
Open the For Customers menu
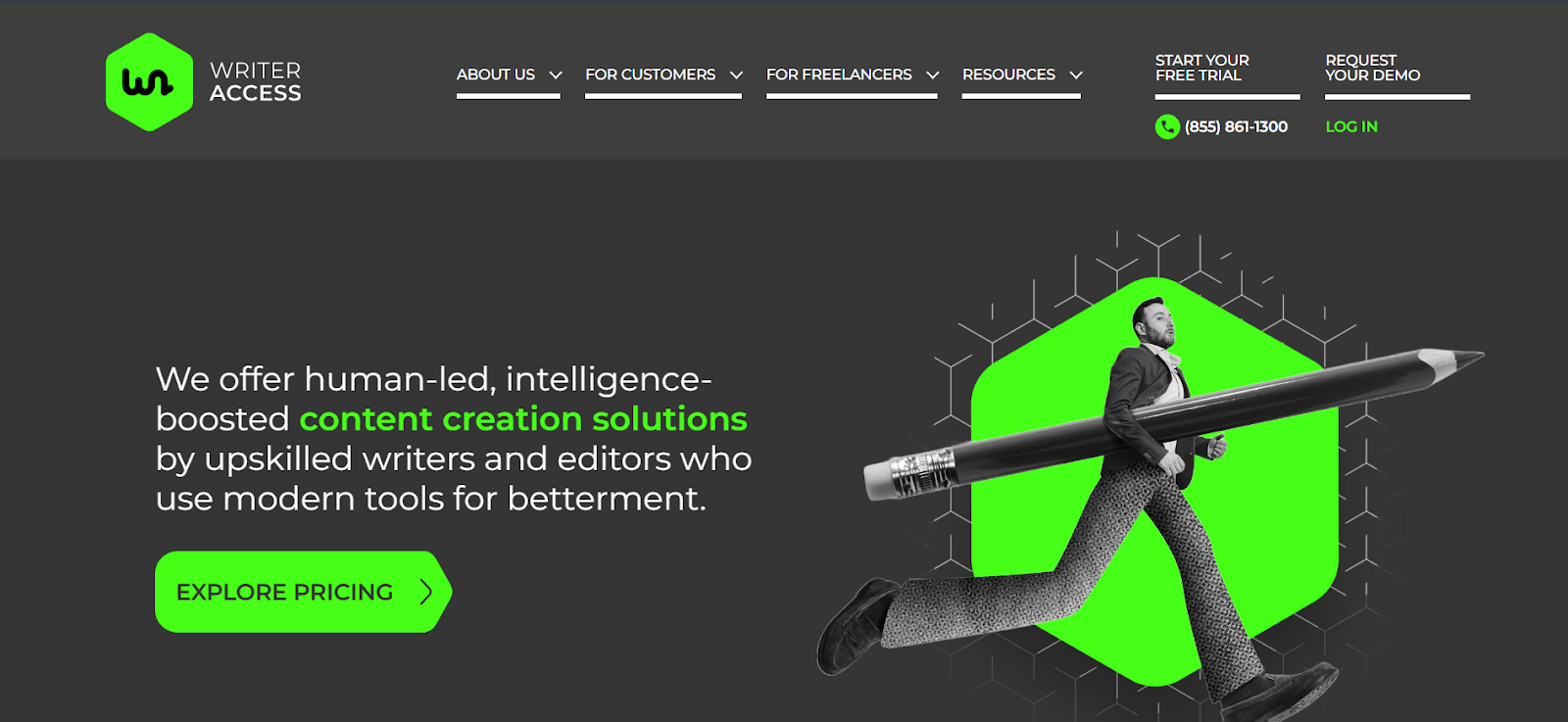(x=651, y=74)
